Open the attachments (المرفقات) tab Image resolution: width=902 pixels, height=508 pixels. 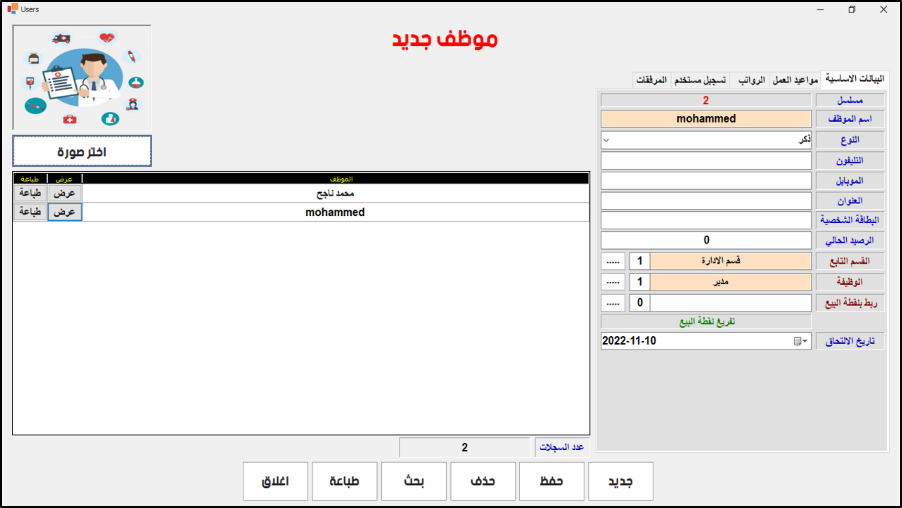click(x=651, y=79)
